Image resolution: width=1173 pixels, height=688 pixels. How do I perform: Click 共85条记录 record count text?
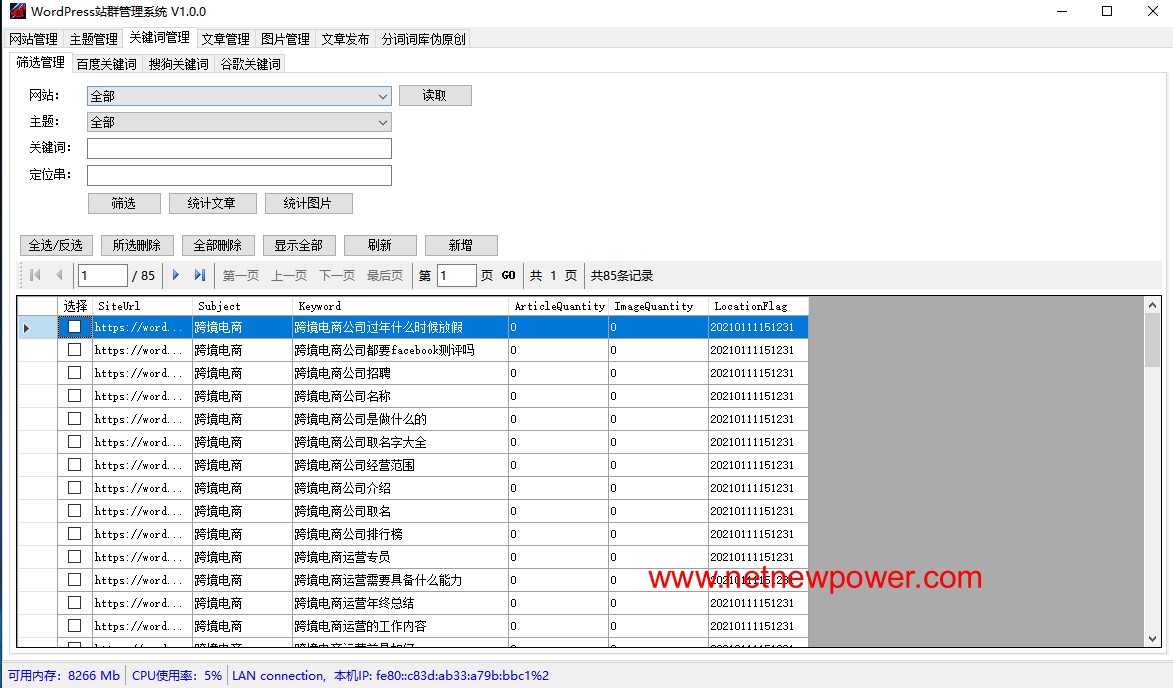tap(622, 275)
